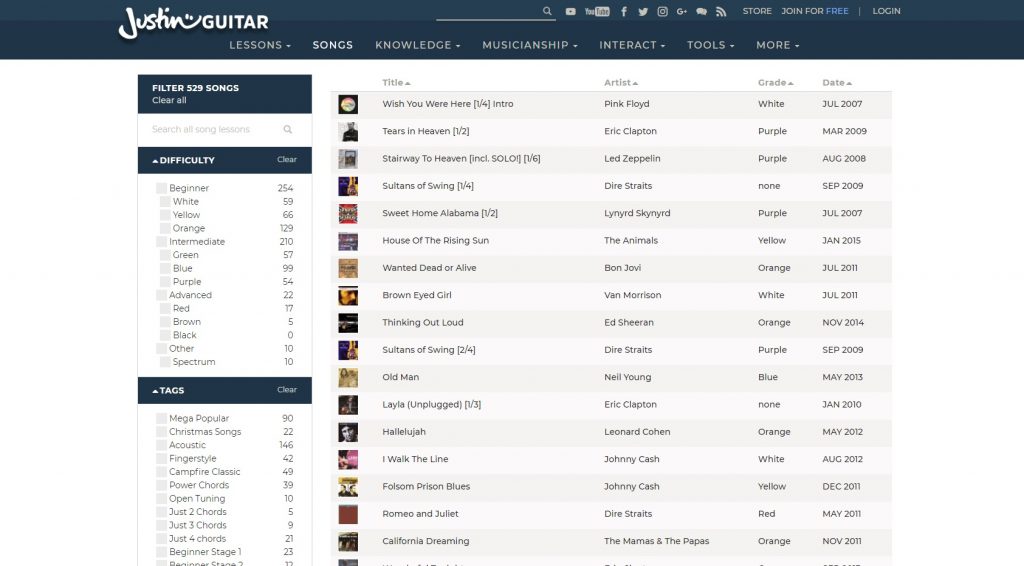Image resolution: width=1024 pixels, height=566 pixels.
Task: Open the Store link
Action: pyautogui.click(x=757, y=11)
